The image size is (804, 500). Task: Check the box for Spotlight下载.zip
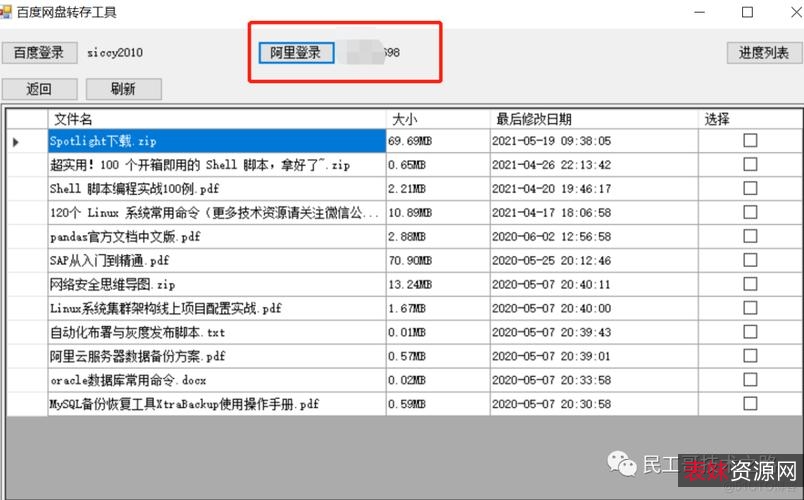point(750,141)
